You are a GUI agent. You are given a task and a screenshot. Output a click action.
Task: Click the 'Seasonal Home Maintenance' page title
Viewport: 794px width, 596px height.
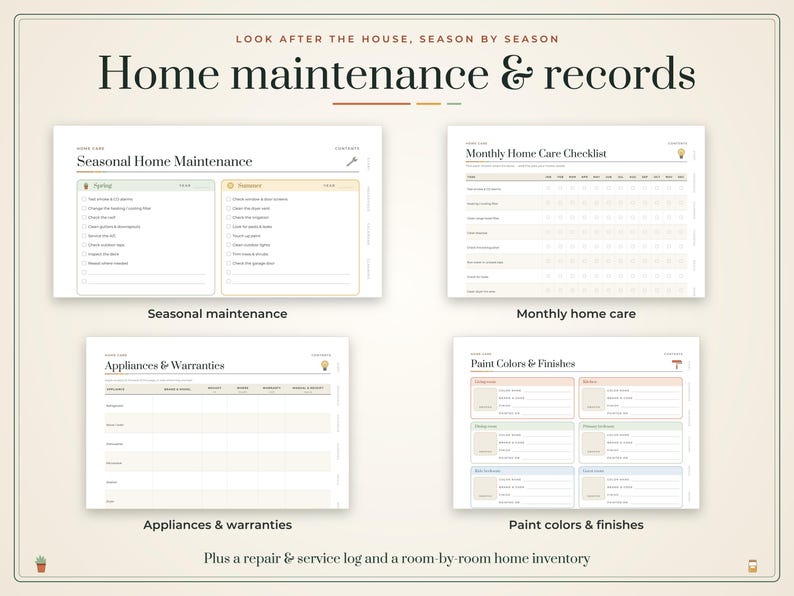tap(165, 162)
